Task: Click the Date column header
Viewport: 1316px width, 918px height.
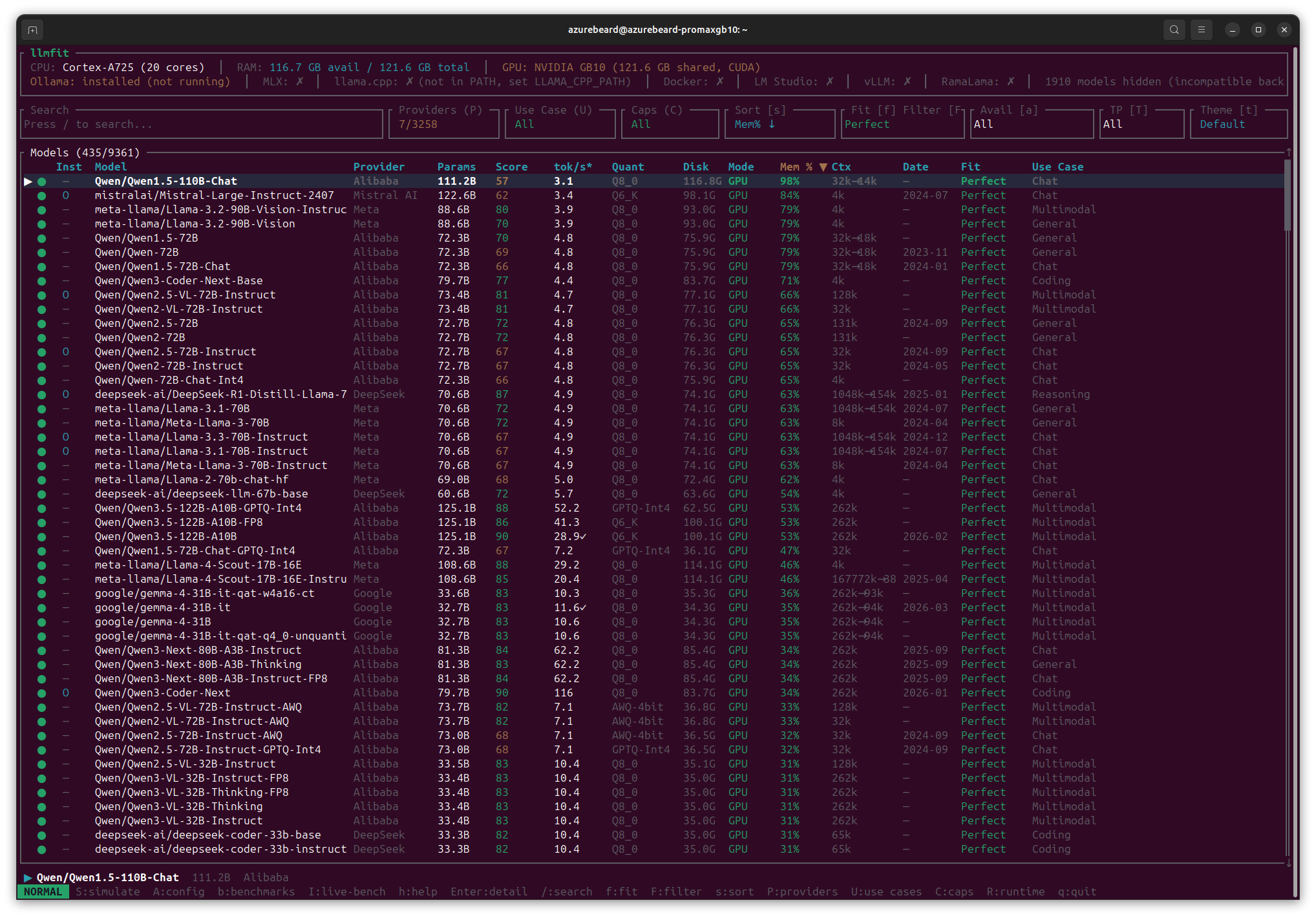Action: [x=916, y=167]
